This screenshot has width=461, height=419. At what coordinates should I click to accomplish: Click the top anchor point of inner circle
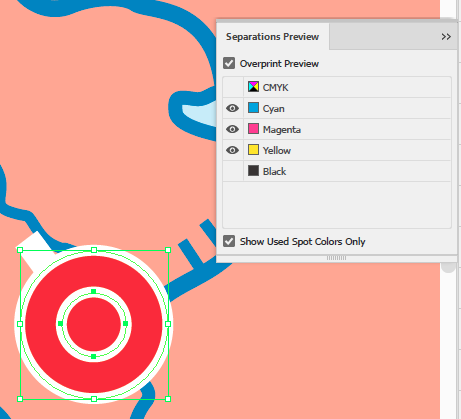click(94, 291)
